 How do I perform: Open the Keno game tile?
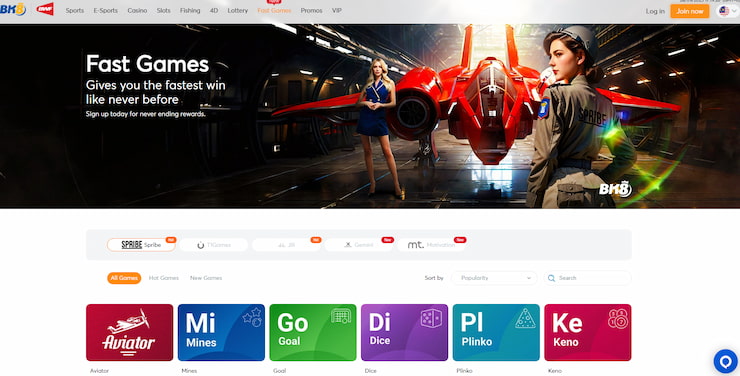[x=588, y=333]
